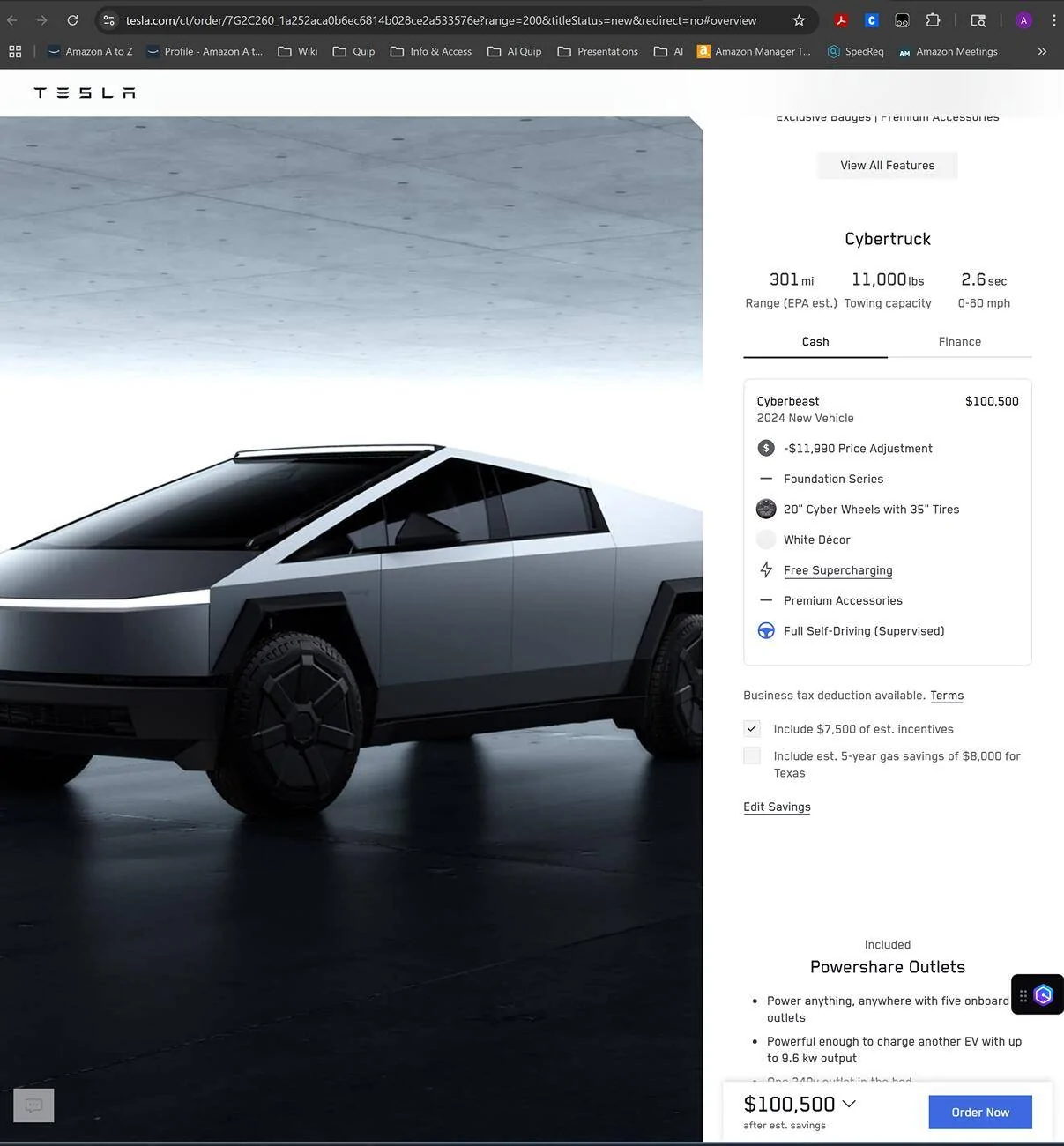1064x1146 pixels.
Task: Click the Powershare Outlets heading
Action: [x=888, y=967]
